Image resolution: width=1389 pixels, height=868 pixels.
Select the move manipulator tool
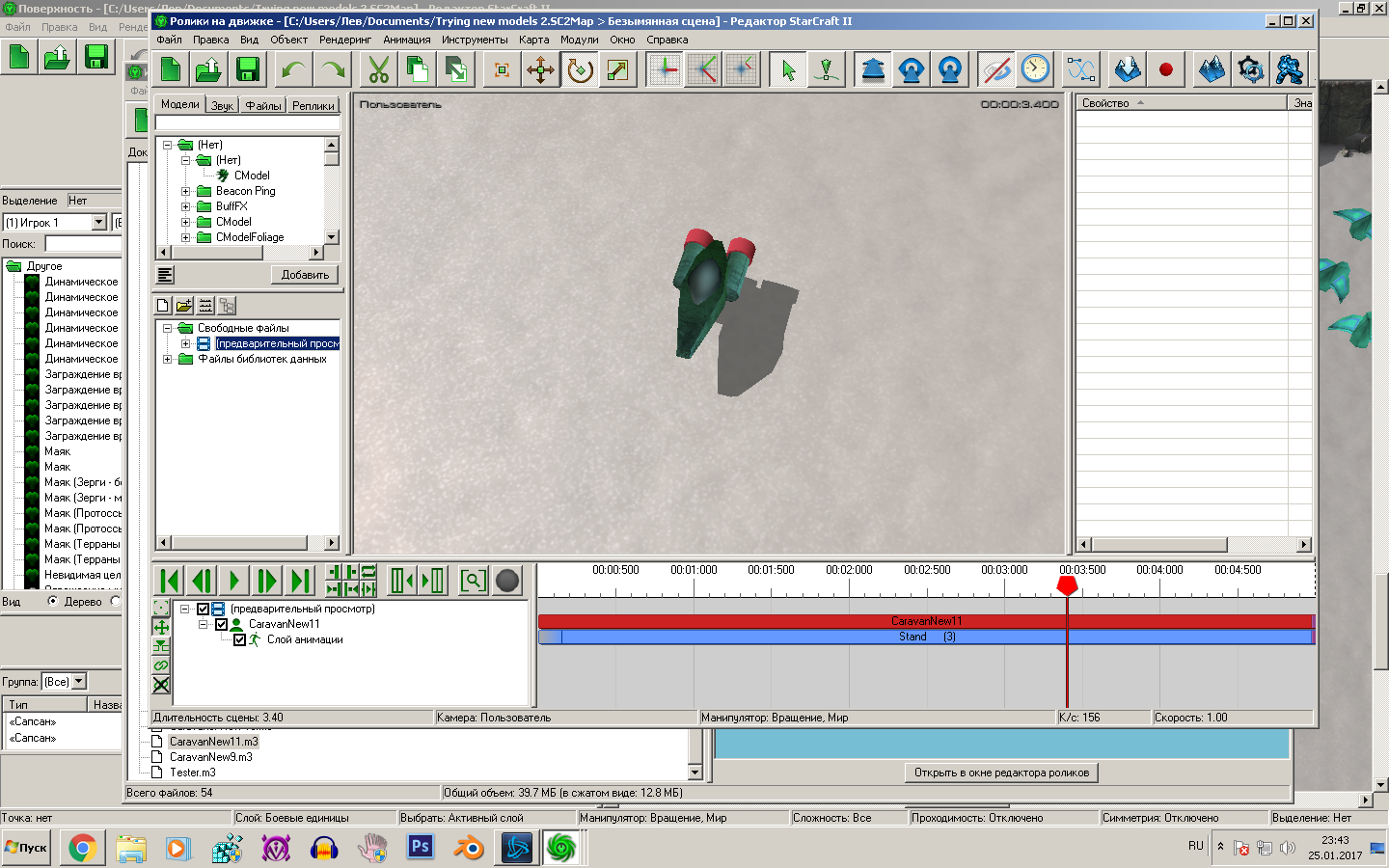(540, 69)
